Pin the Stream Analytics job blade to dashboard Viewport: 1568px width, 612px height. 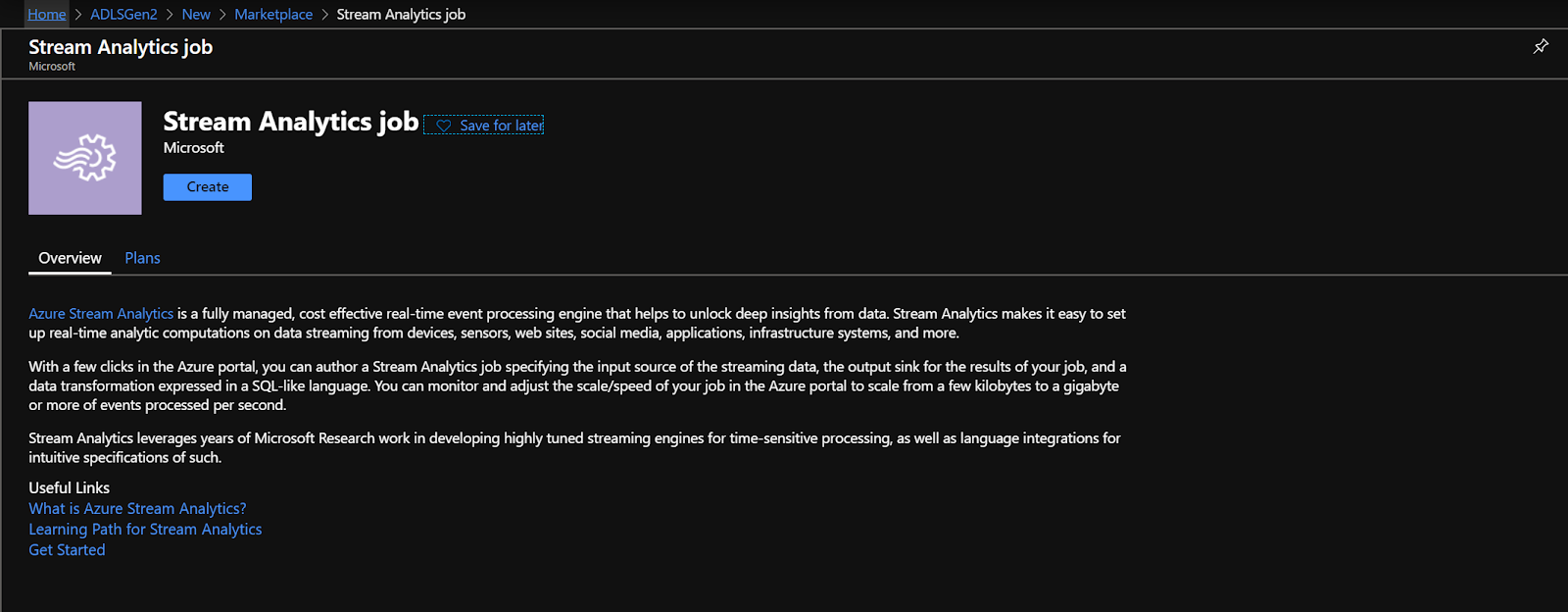click(1541, 46)
